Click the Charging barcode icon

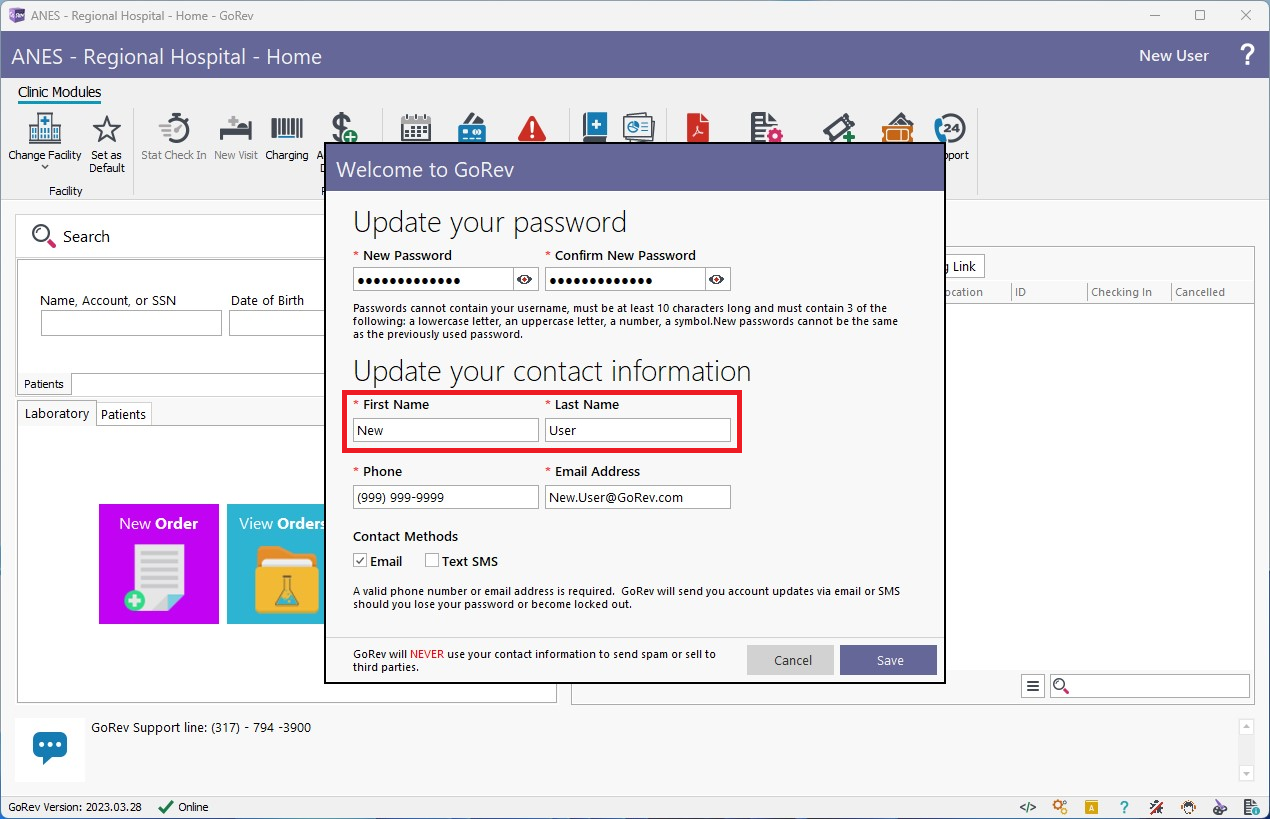point(287,129)
